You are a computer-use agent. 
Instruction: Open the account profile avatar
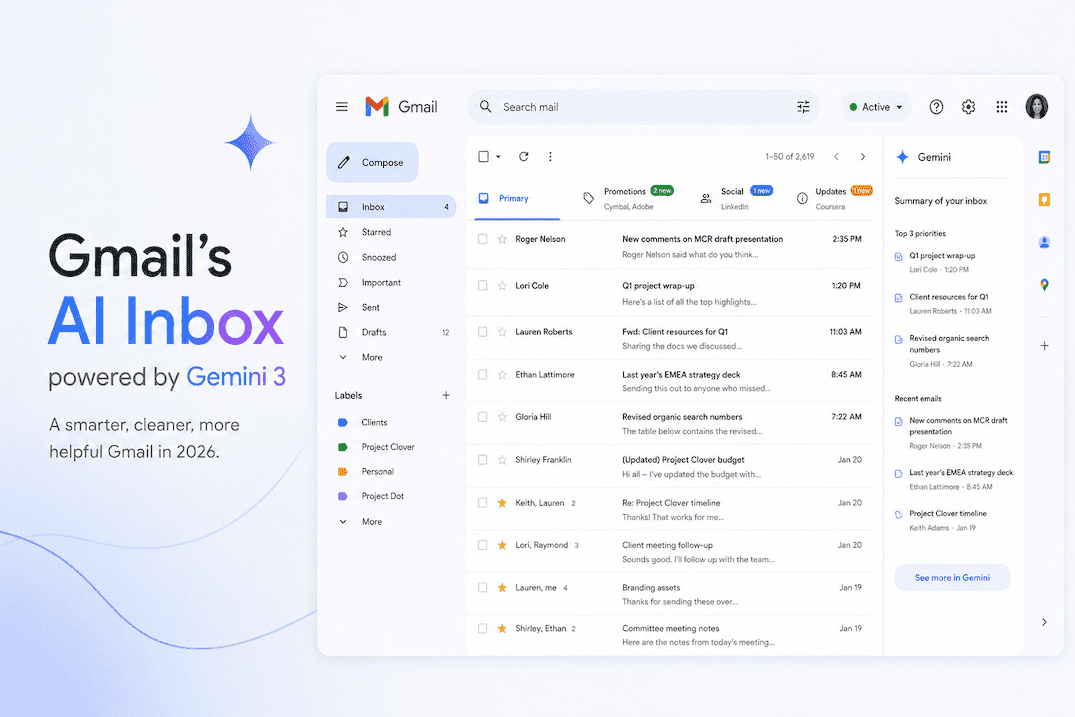point(1037,107)
